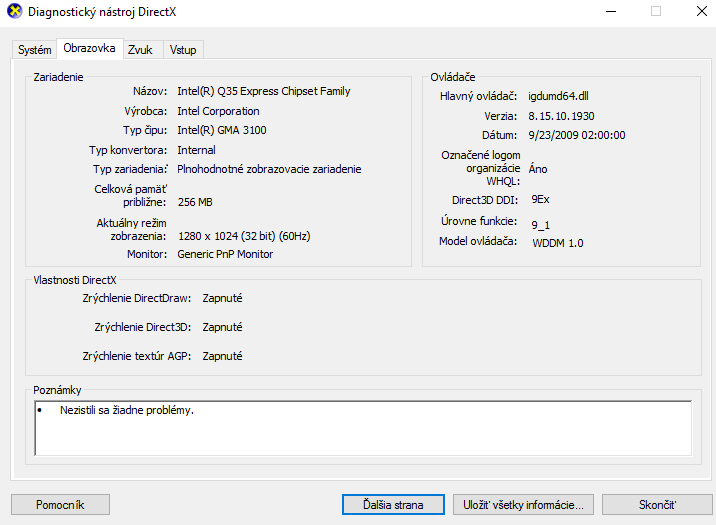Screen dimensions: 716x525
Task: Click the Dátum label
Action: pos(499,135)
